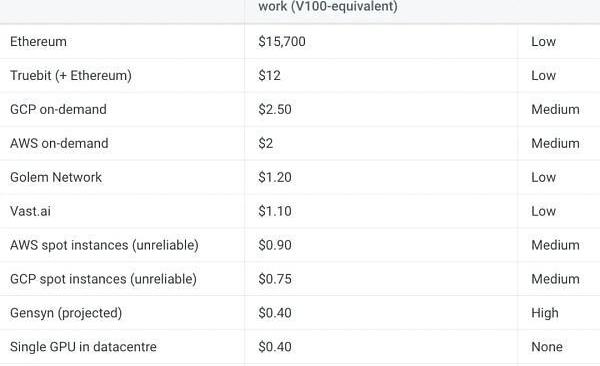Click the $1.20 price cell
Viewport: 600px width, 366px height.
(x=275, y=177)
